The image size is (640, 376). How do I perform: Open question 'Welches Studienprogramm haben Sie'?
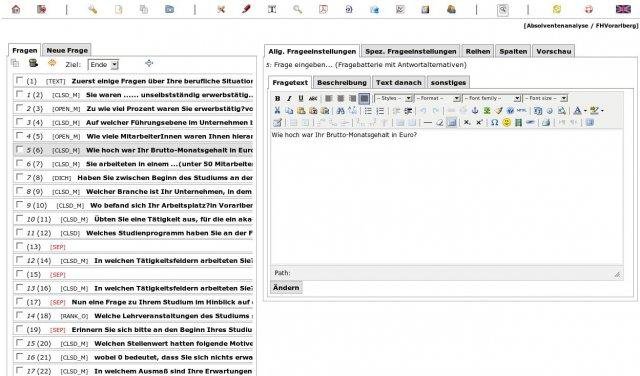(169, 233)
